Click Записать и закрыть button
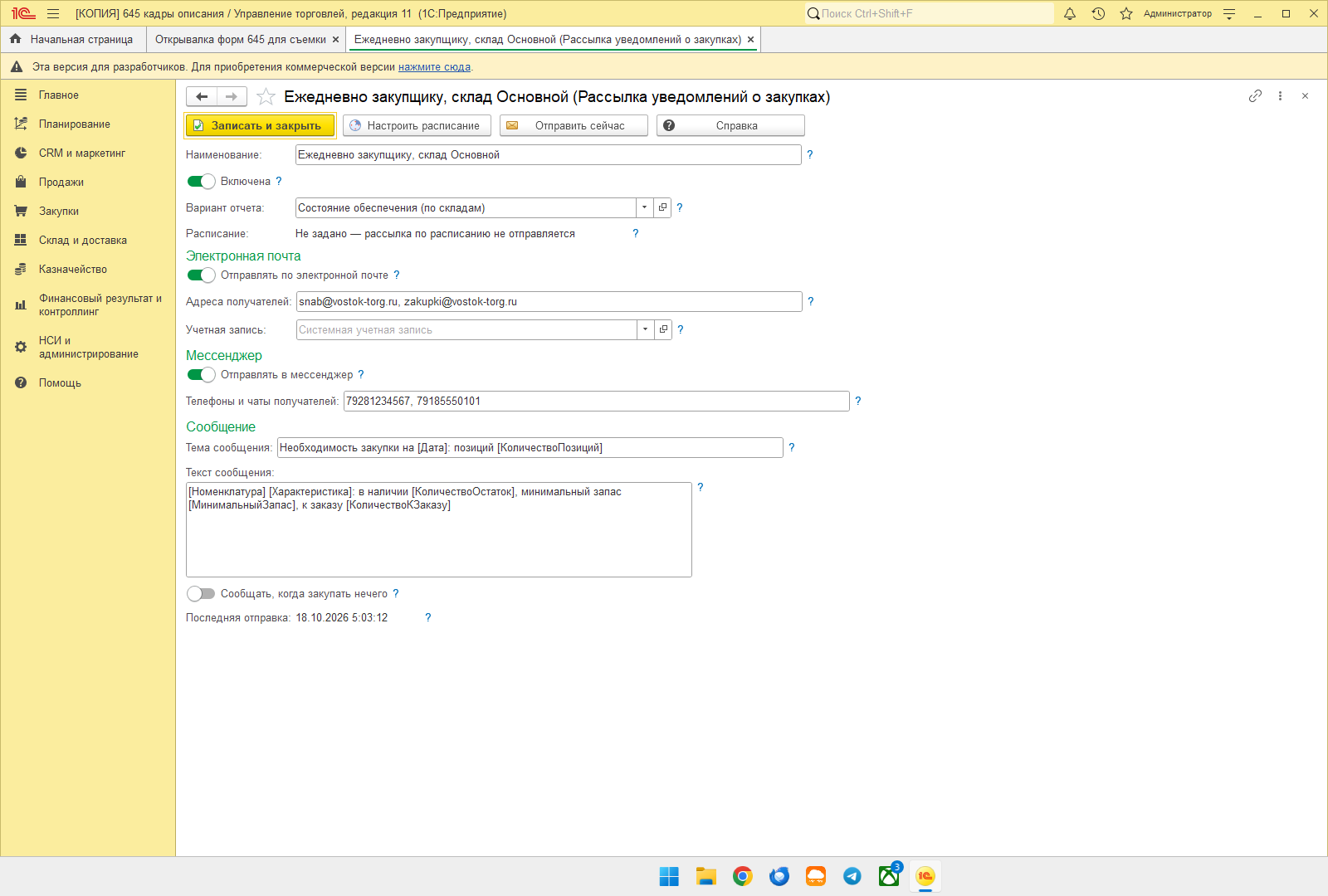The image size is (1328, 896). 260,125
